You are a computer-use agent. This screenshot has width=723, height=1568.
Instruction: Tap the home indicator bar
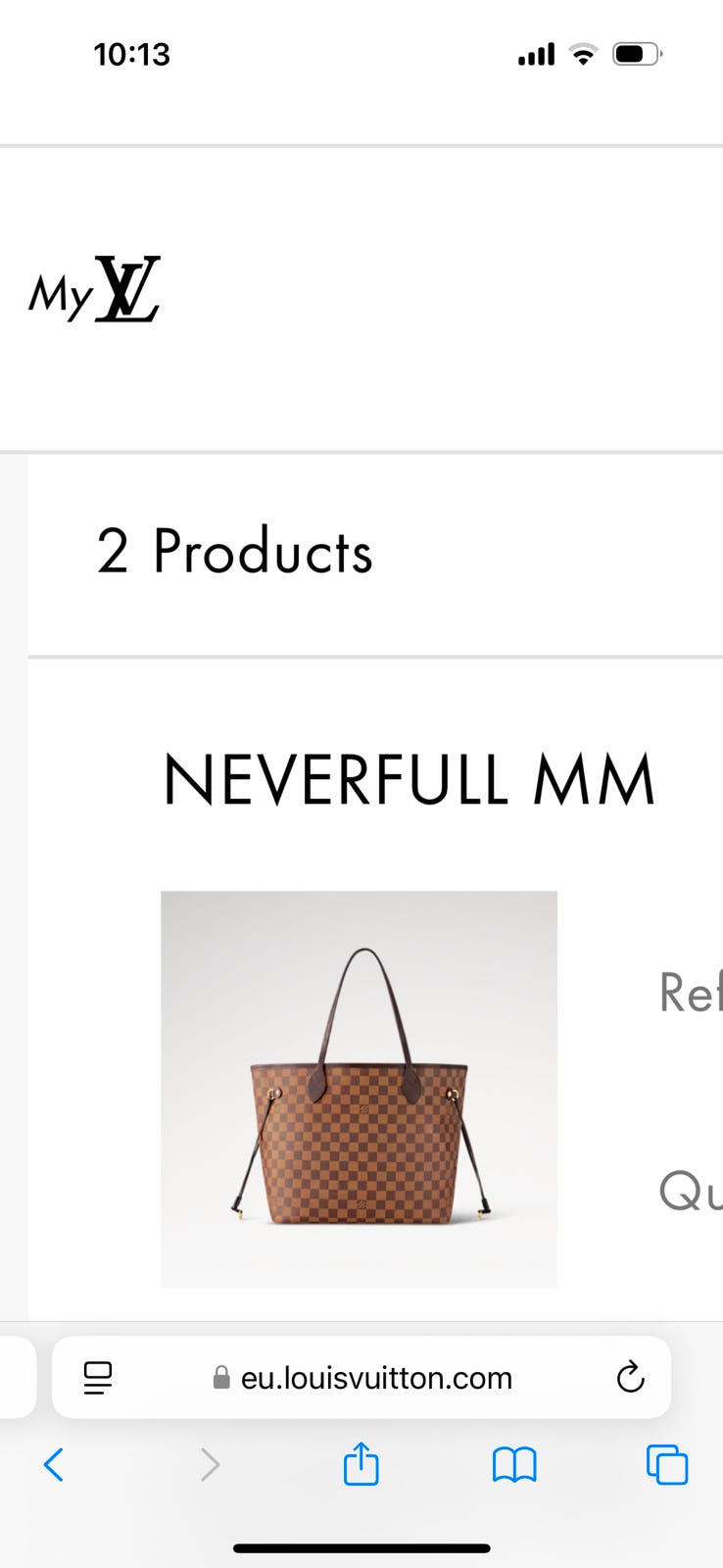pyautogui.click(x=361, y=1548)
